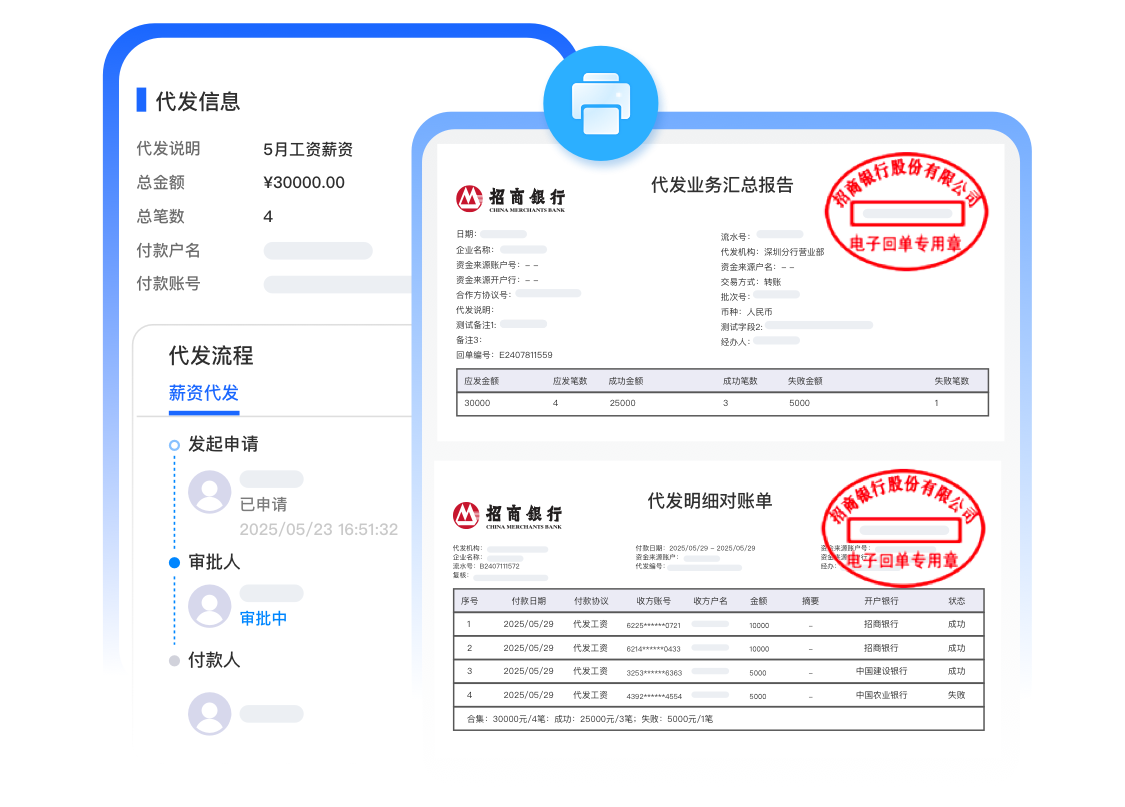The width and height of the screenshot is (1125, 807).
Task: Select the failed 中国农业银行 row
Action: coord(718,695)
